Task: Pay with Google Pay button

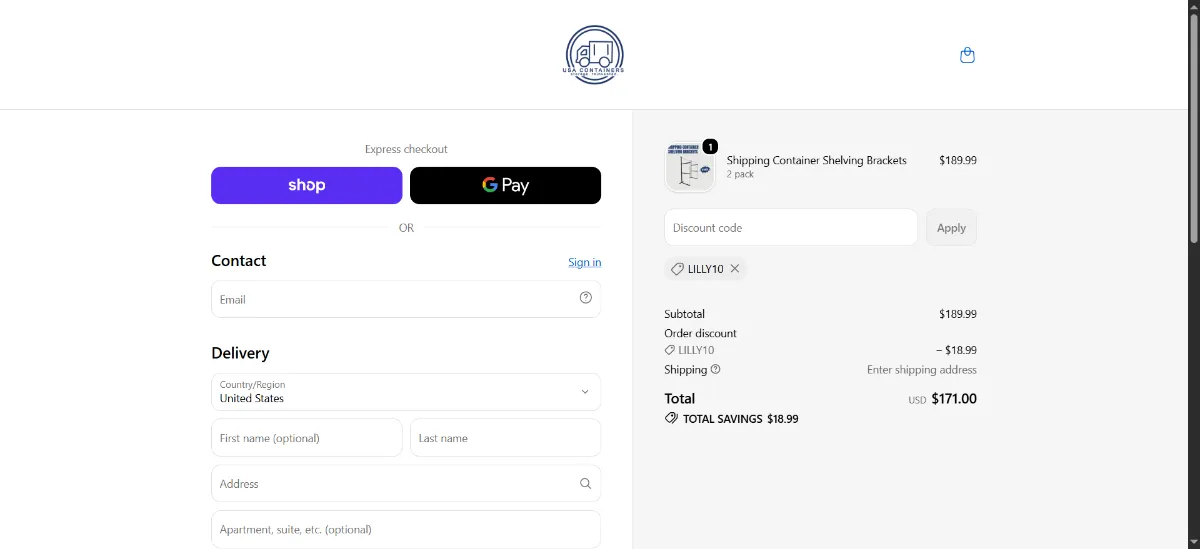Action: click(505, 185)
